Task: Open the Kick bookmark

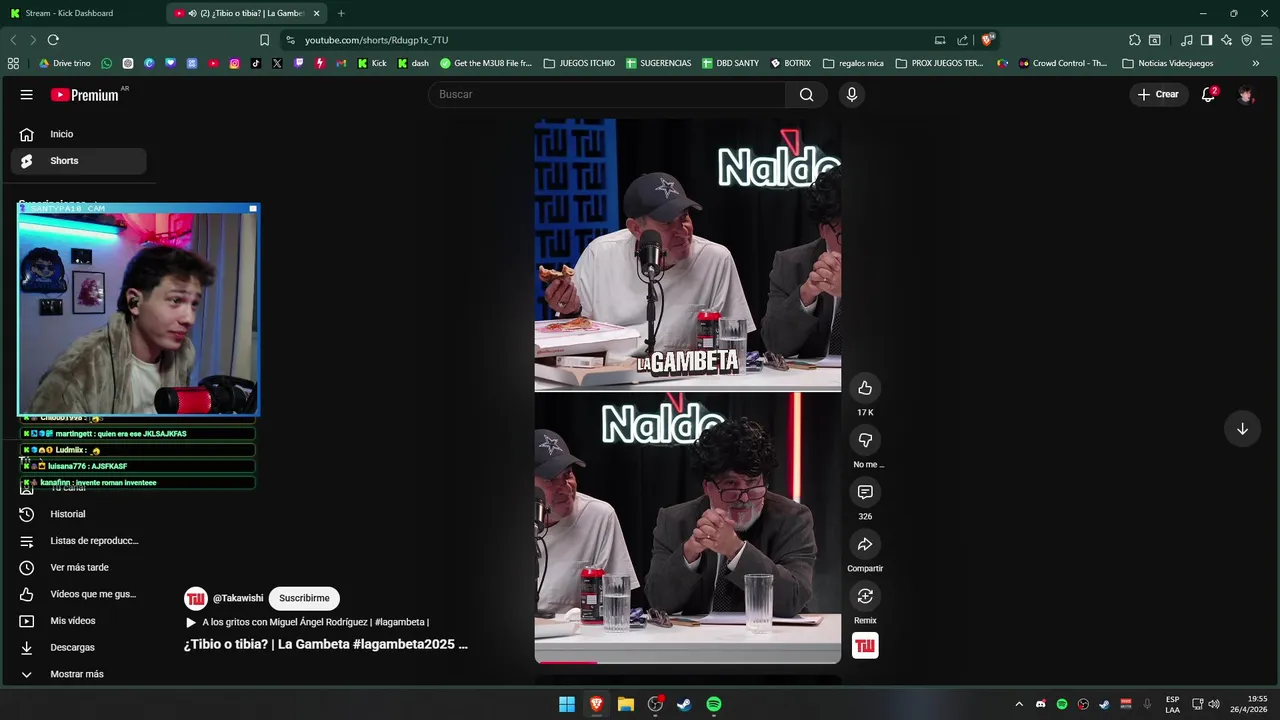Action: point(372,63)
